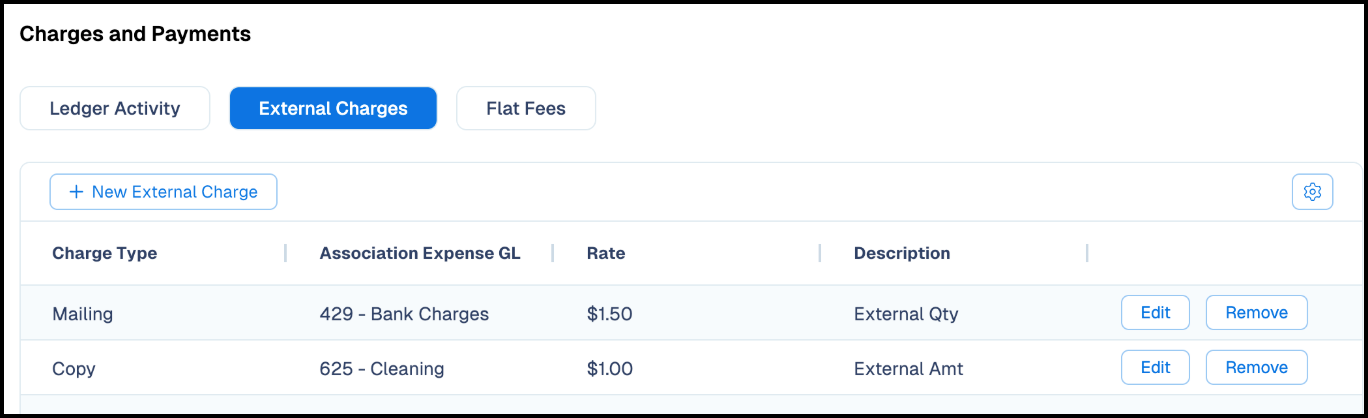Viewport: 1368px width, 418px height.
Task: Switch to Ledger Activity tab
Action: click(x=115, y=108)
